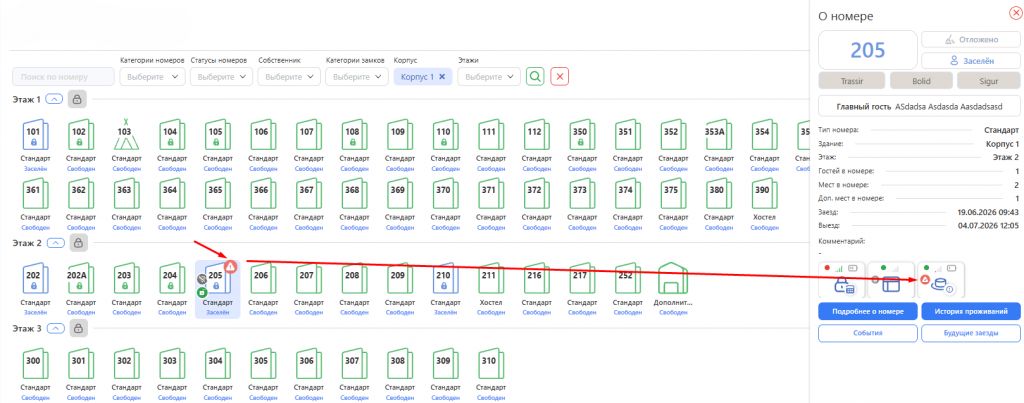Open Собственник dropdown
This screenshot has height=403, width=1024.
[289, 76]
